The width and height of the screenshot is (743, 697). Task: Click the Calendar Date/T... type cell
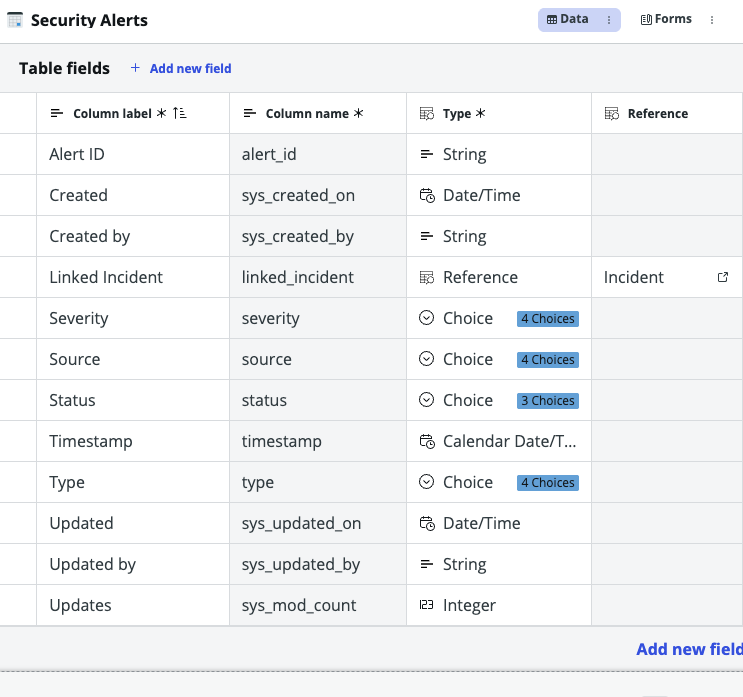click(499, 441)
